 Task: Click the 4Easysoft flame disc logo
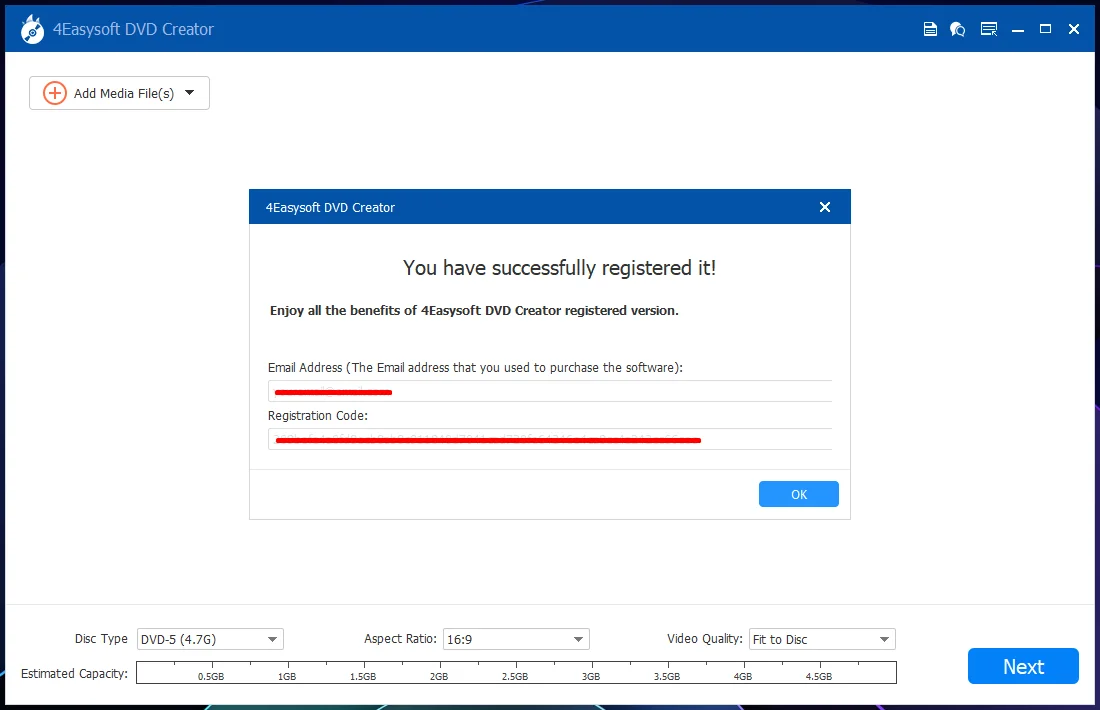pyautogui.click(x=32, y=29)
